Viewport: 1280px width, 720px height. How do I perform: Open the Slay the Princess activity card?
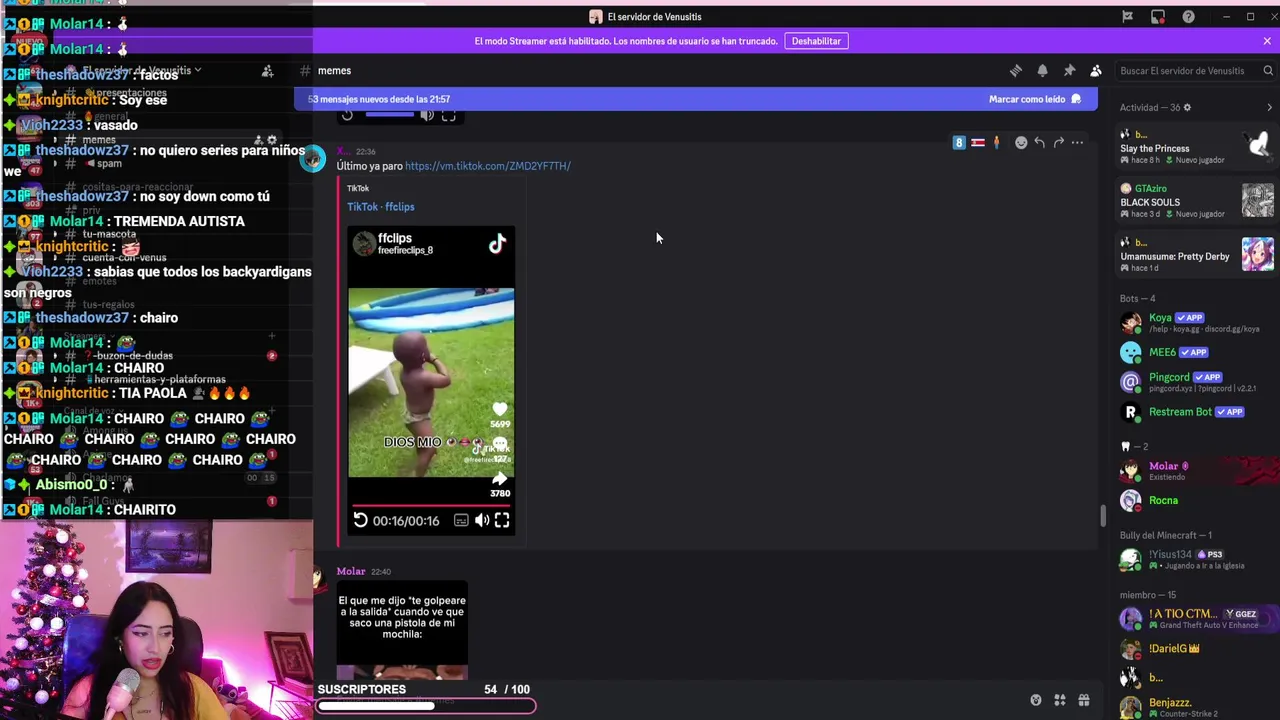coord(1196,148)
